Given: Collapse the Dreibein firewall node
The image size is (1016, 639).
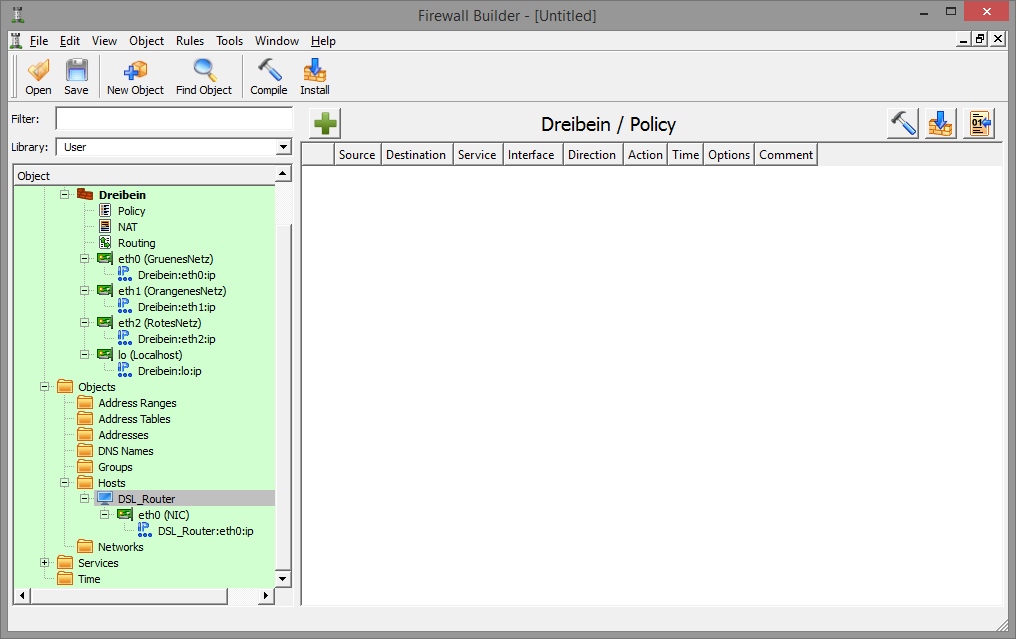Looking at the screenshot, I should (65, 195).
